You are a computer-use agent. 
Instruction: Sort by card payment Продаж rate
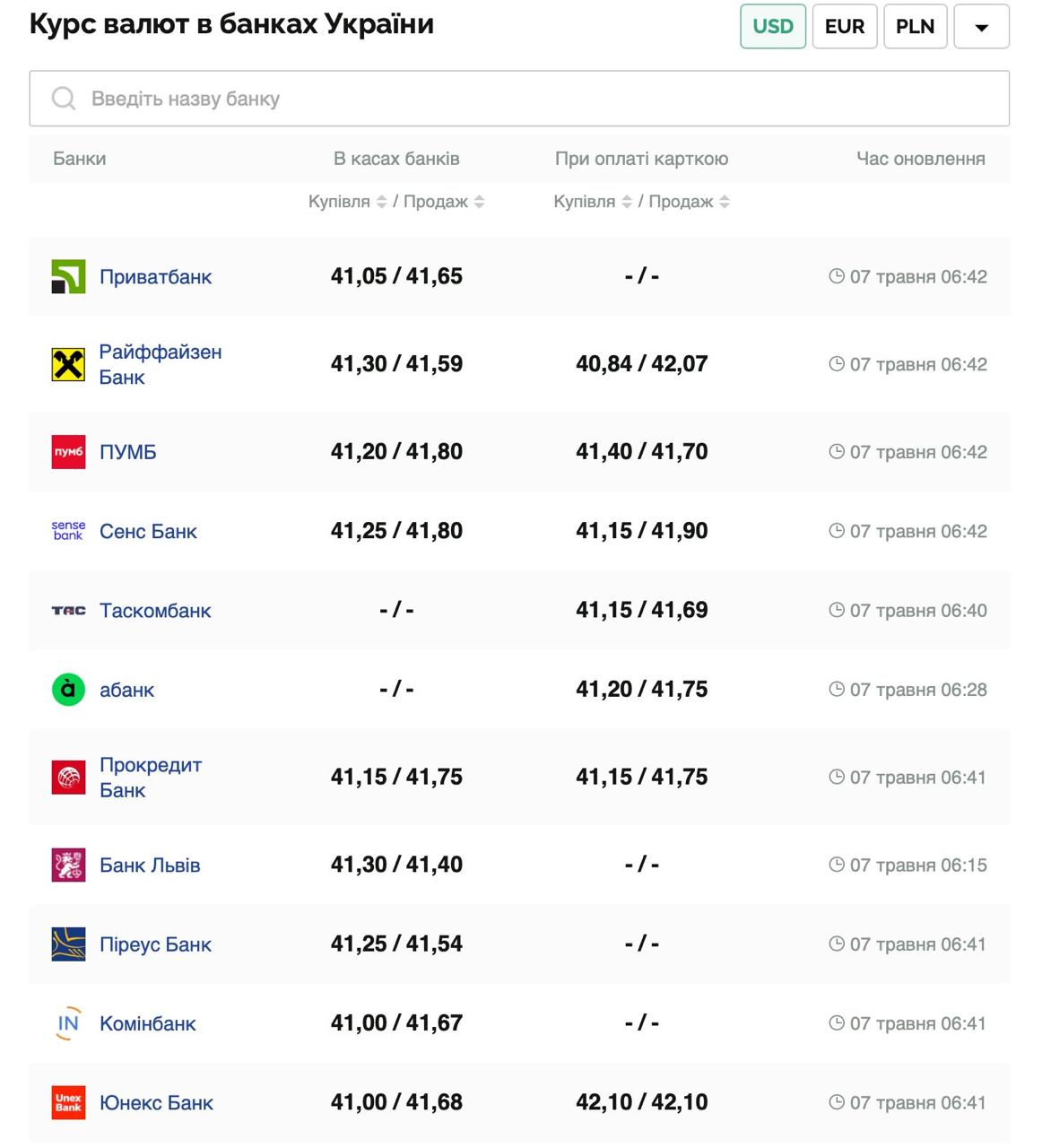point(725,202)
